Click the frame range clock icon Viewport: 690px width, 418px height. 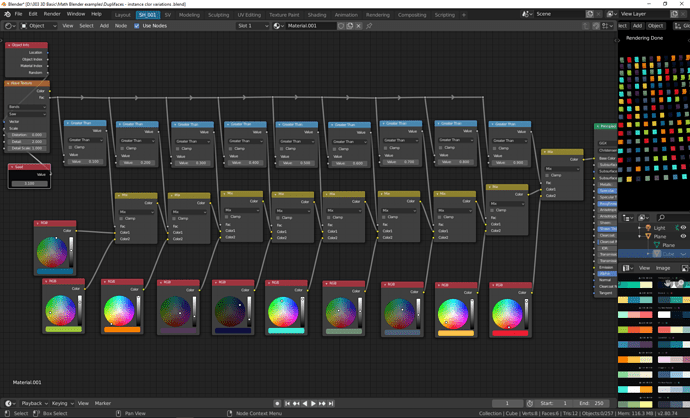pos(530,403)
